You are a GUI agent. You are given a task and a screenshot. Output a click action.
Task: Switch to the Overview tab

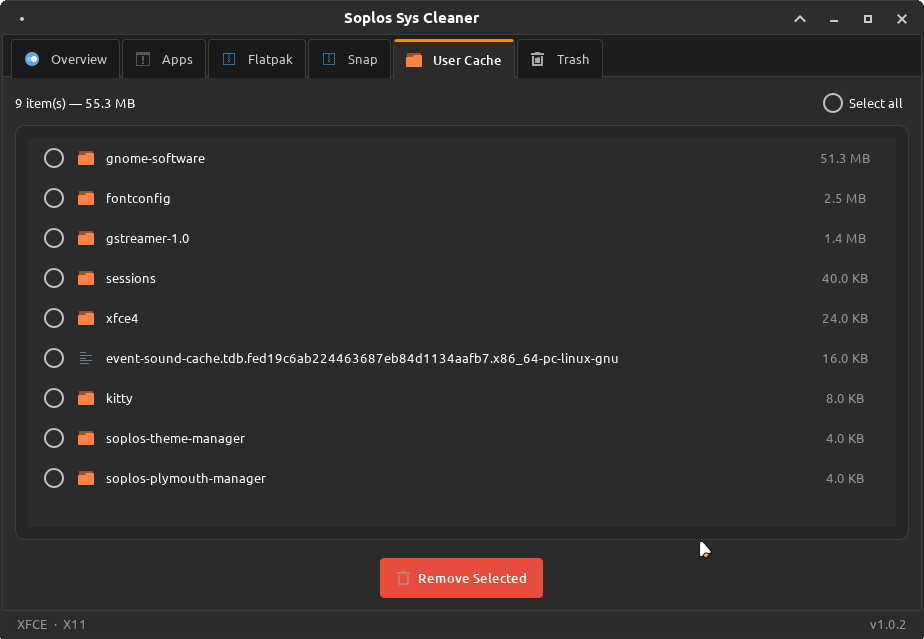[x=65, y=59]
